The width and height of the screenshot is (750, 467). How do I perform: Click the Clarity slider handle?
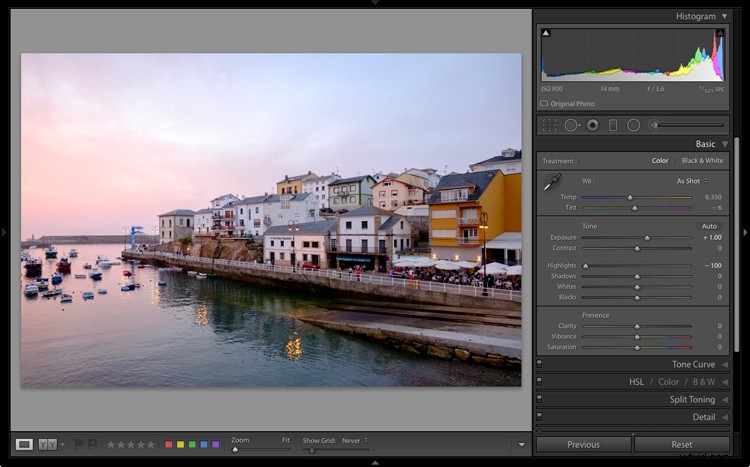coord(637,326)
